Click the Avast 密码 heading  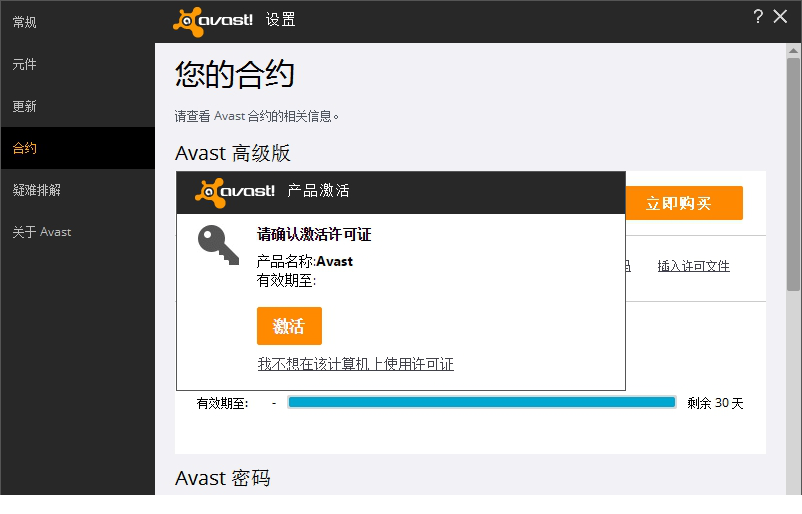pyautogui.click(x=222, y=478)
